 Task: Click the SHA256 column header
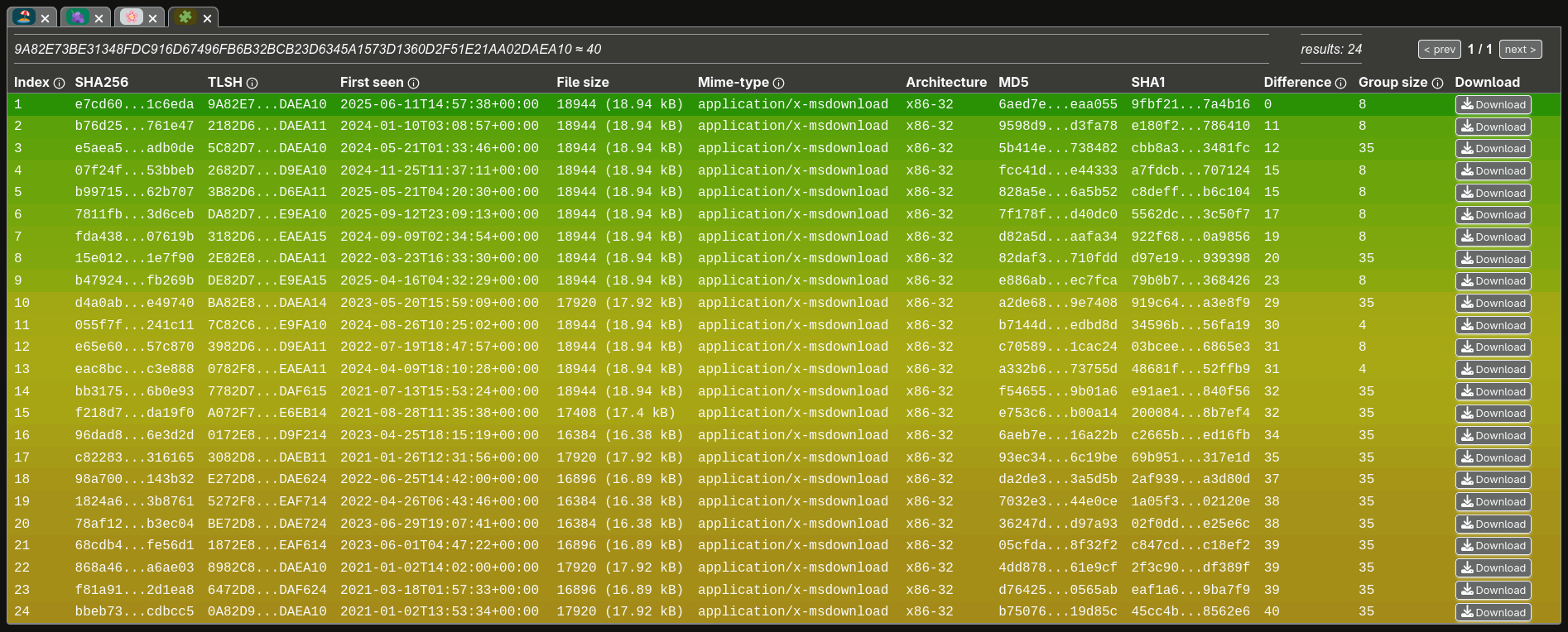(x=102, y=83)
